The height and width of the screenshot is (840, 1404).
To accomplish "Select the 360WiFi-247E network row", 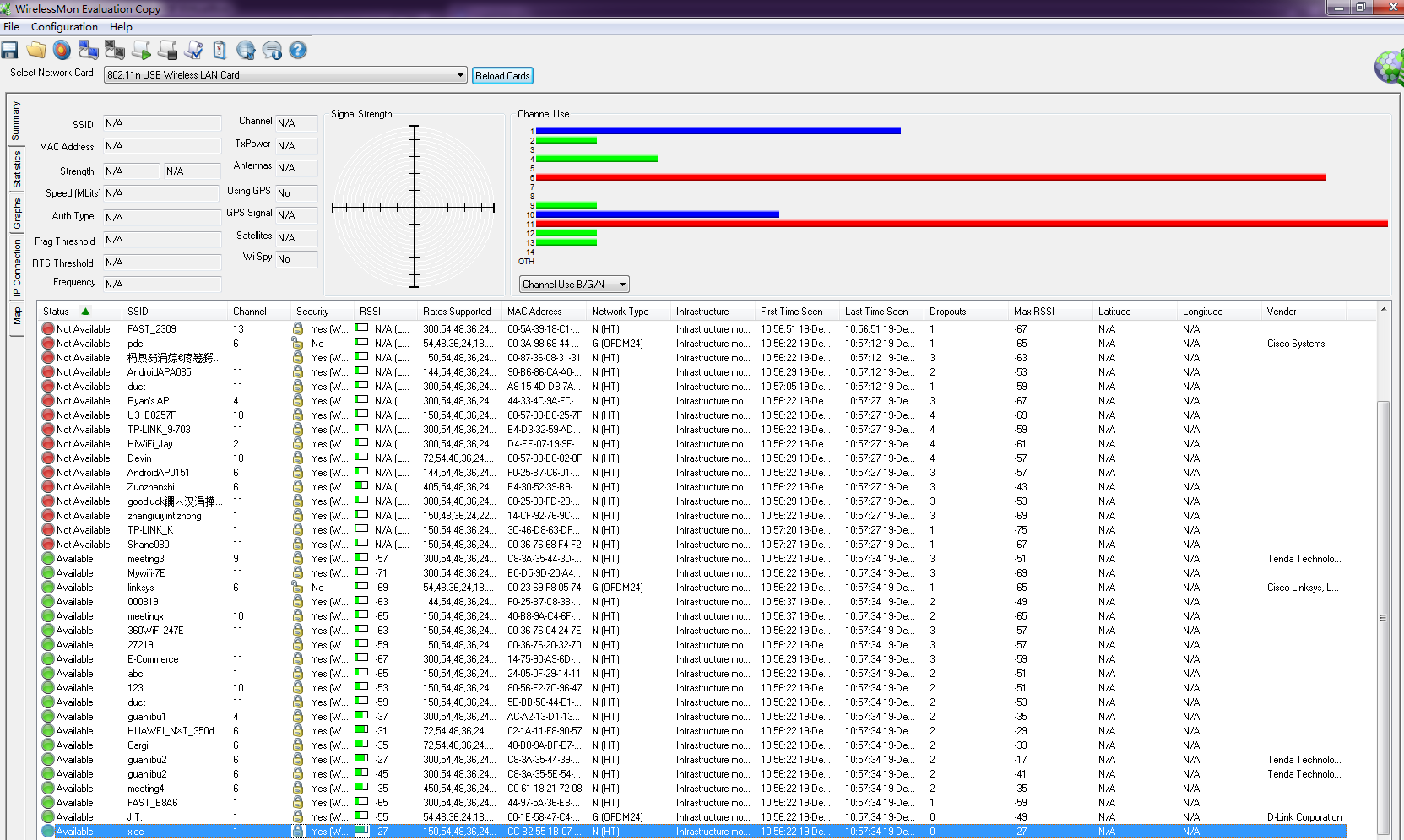I will (x=692, y=631).
